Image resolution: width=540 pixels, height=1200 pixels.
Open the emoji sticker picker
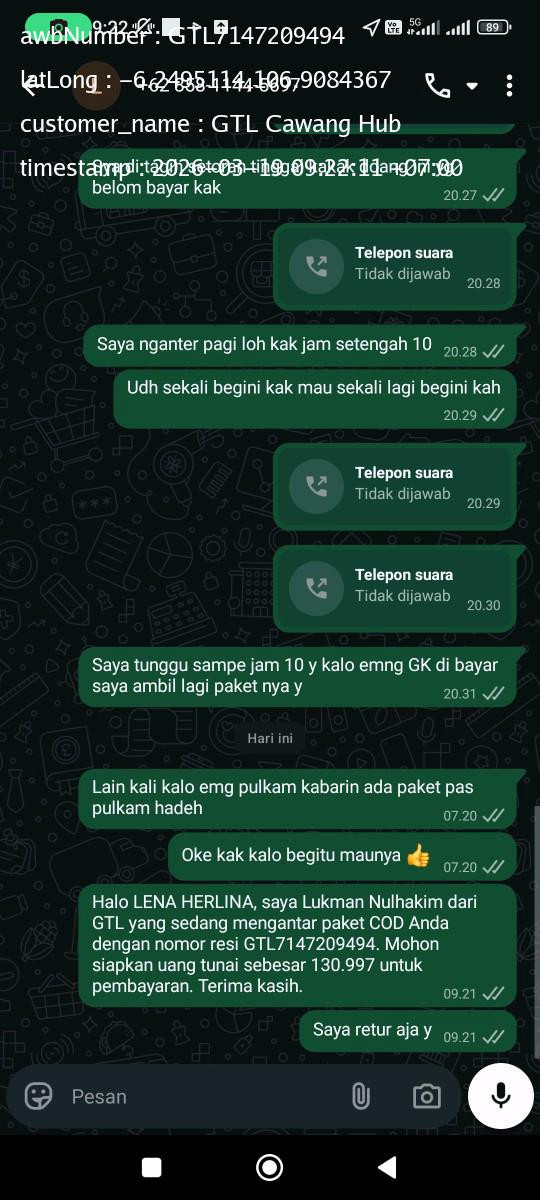coord(39,1096)
